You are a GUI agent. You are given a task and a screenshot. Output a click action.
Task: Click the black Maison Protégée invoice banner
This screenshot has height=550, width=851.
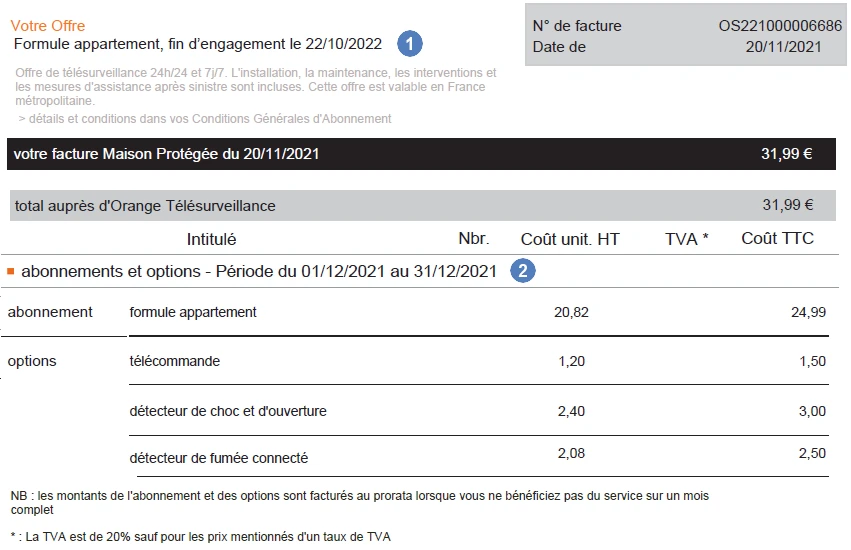(421, 154)
